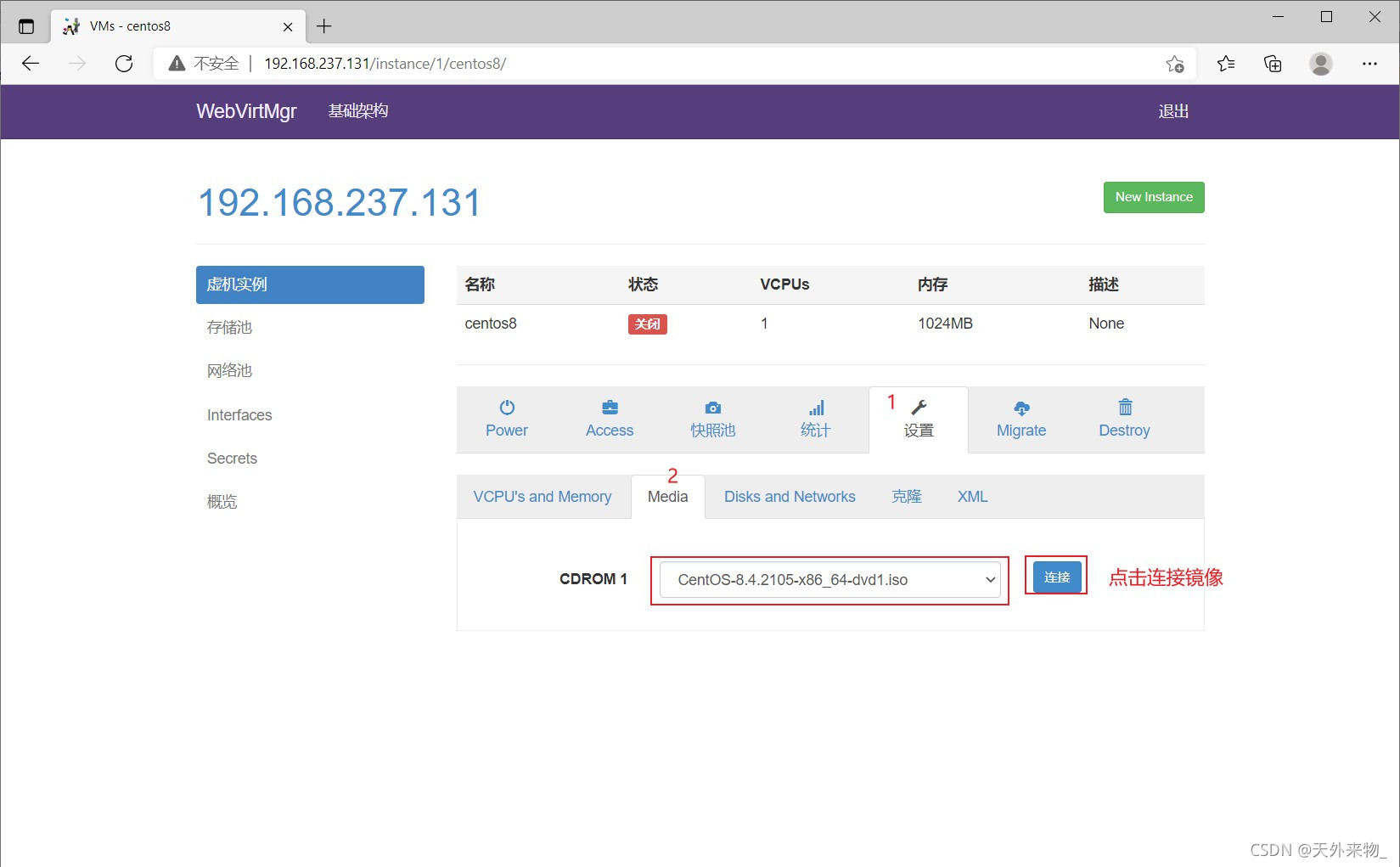Click the green New Instance button

click(1153, 197)
